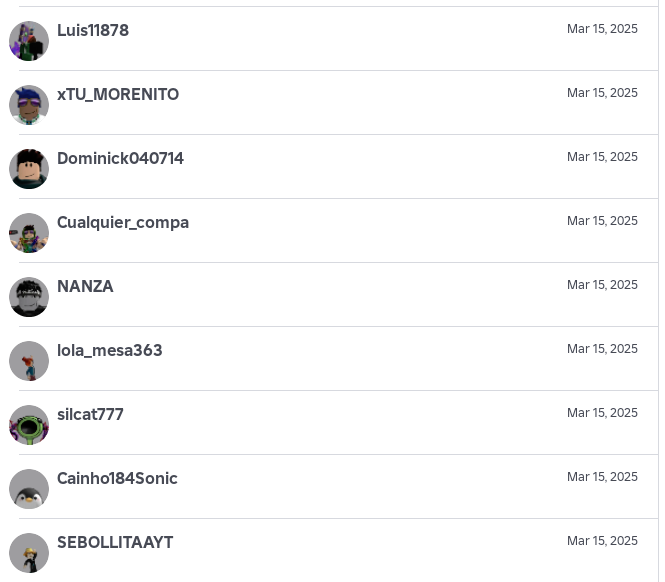Open NANZA's grayscale avatar
The height and width of the screenshot is (582, 665).
click(x=29, y=297)
